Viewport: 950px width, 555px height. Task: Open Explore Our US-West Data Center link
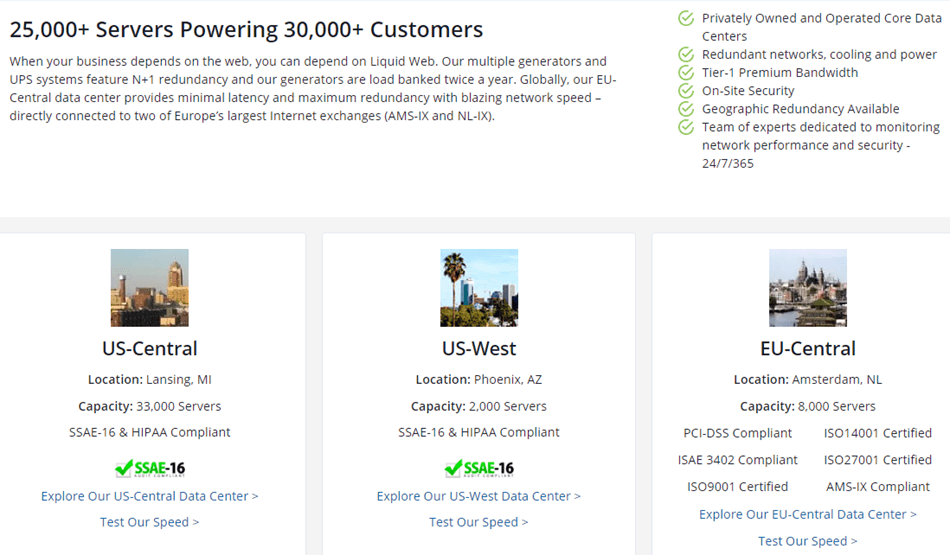[479, 496]
